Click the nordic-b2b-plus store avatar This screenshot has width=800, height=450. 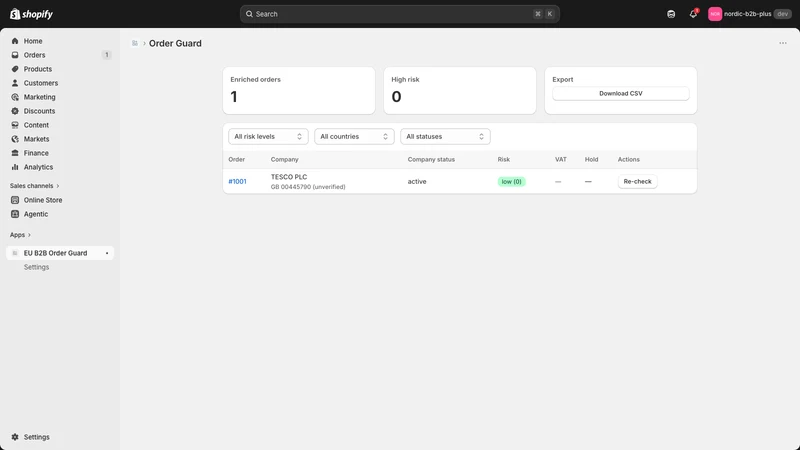[715, 14]
